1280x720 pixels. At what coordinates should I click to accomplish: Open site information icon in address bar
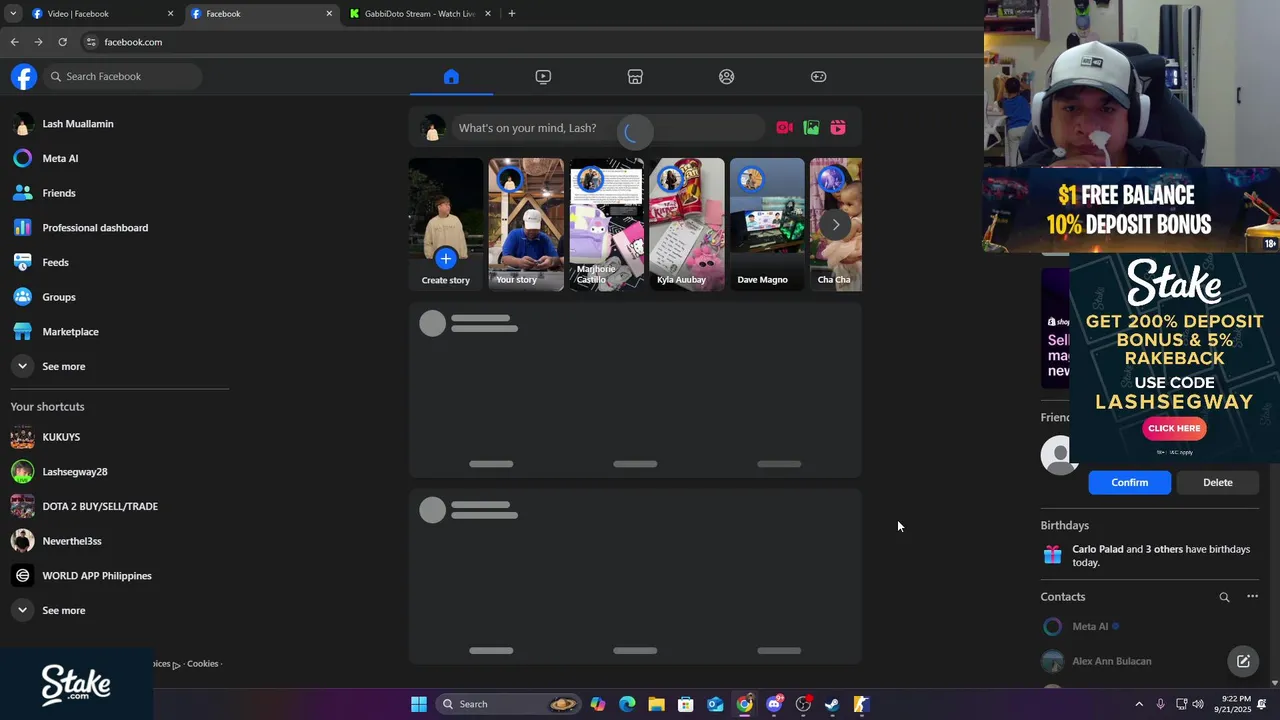[x=91, y=42]
